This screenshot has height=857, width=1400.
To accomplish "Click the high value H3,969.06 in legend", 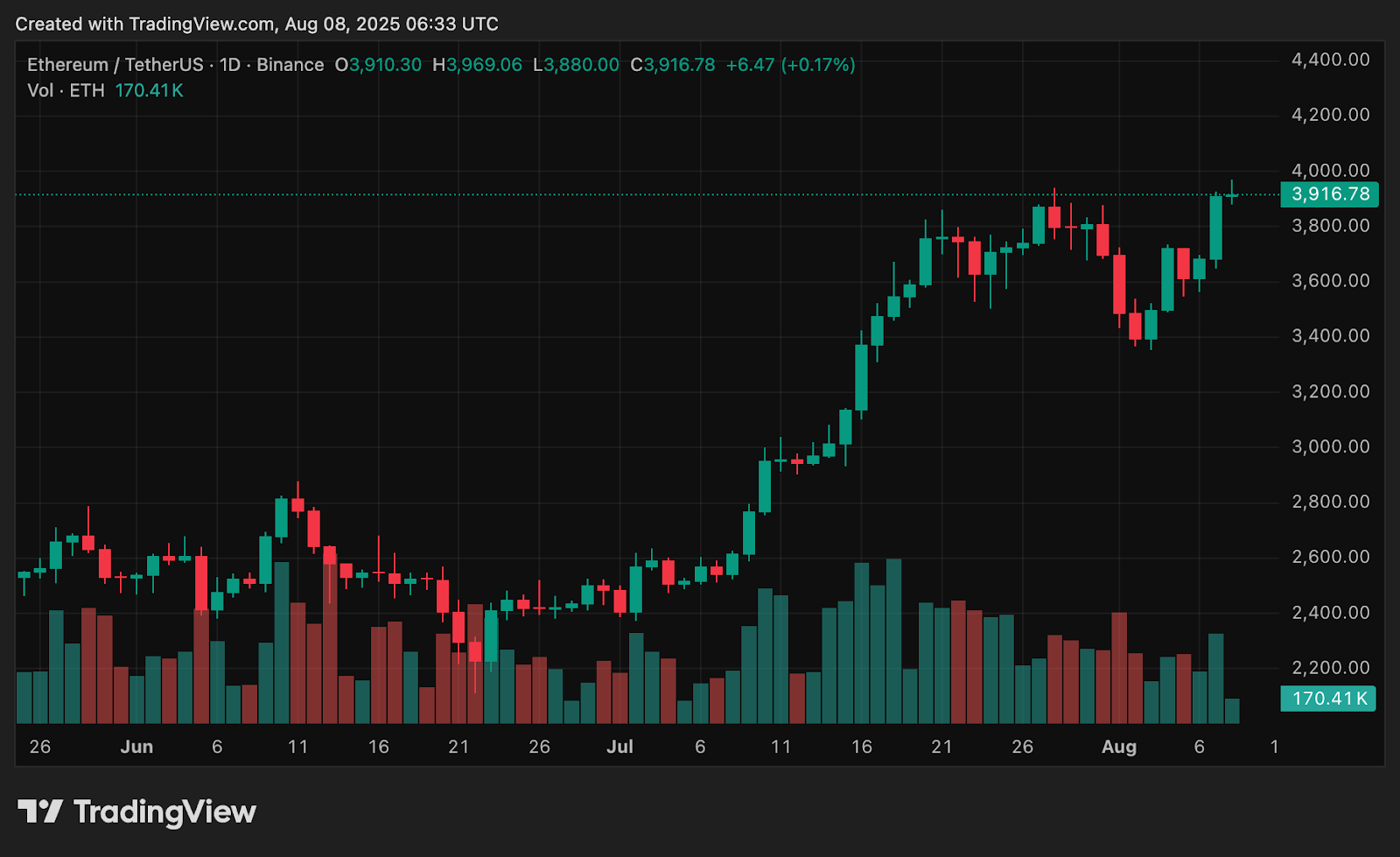I will pos(477,65).
